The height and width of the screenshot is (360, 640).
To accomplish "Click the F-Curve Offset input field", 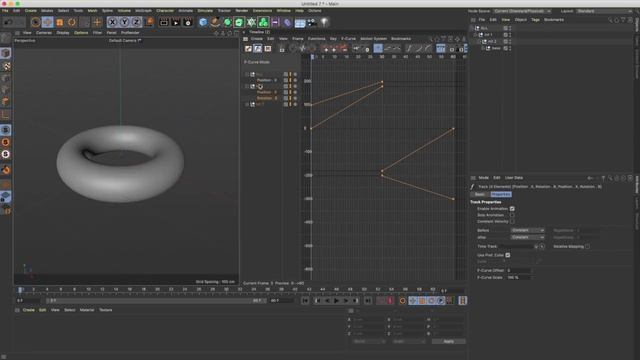I will pos(518,271).
